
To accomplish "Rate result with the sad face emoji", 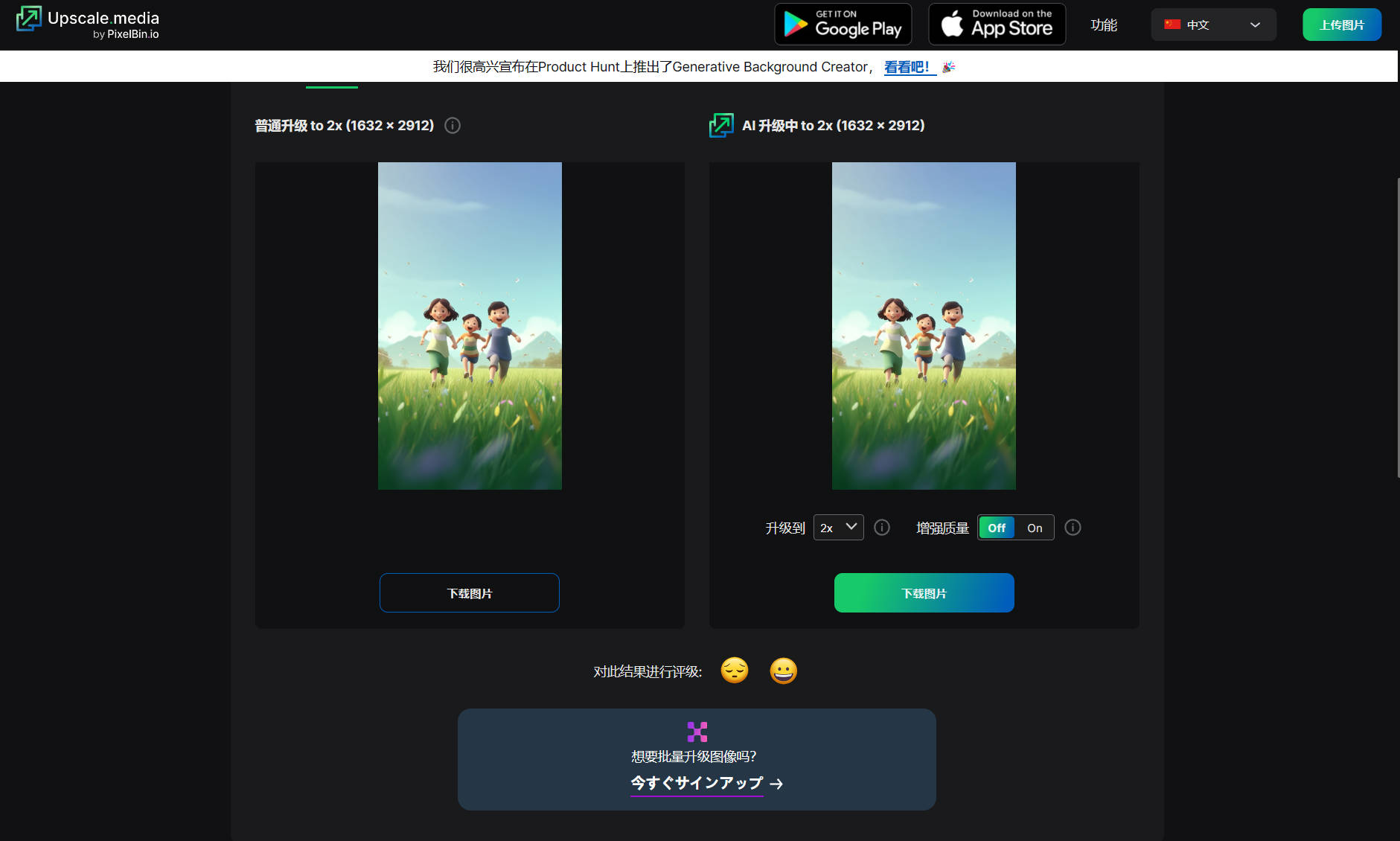I will coord(735,671).
